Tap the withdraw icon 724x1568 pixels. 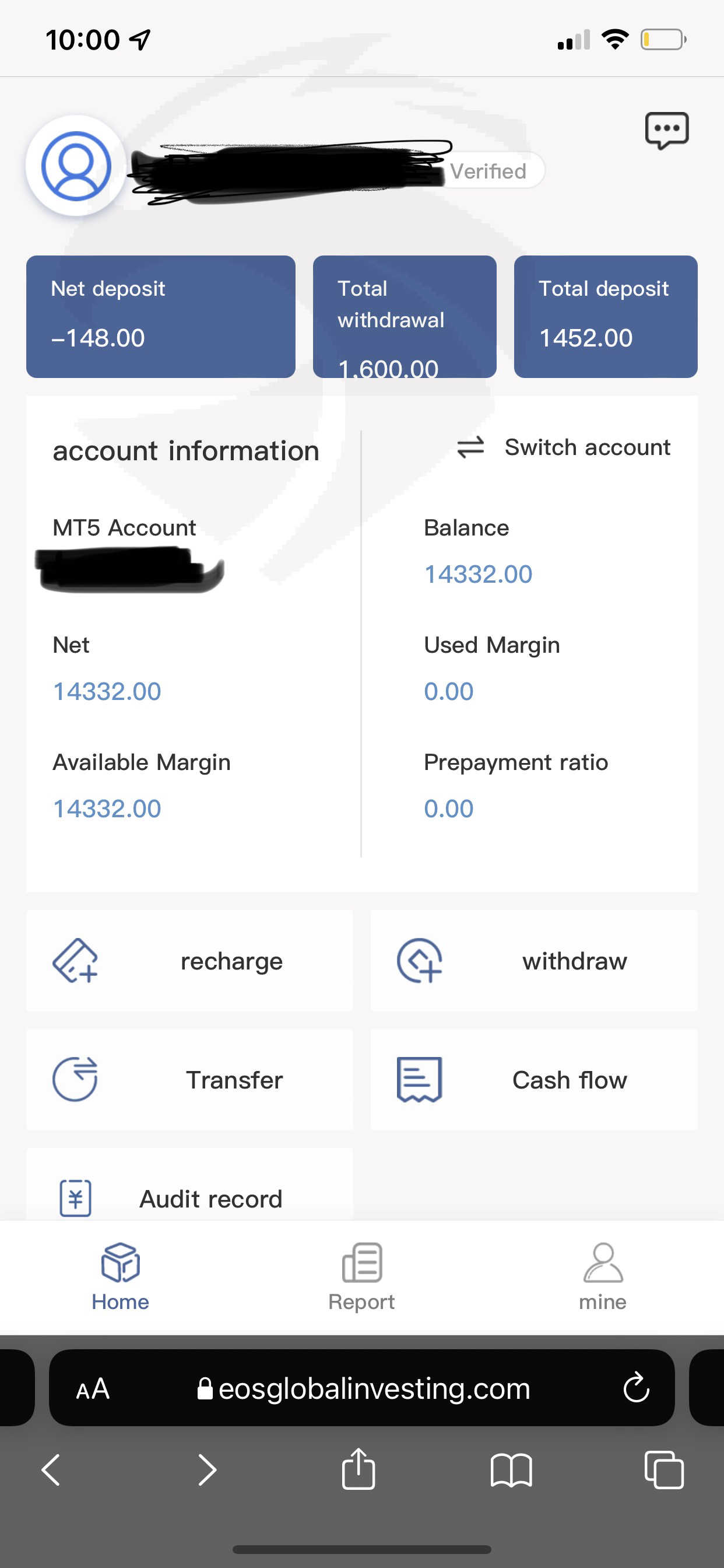coord(419,961)
